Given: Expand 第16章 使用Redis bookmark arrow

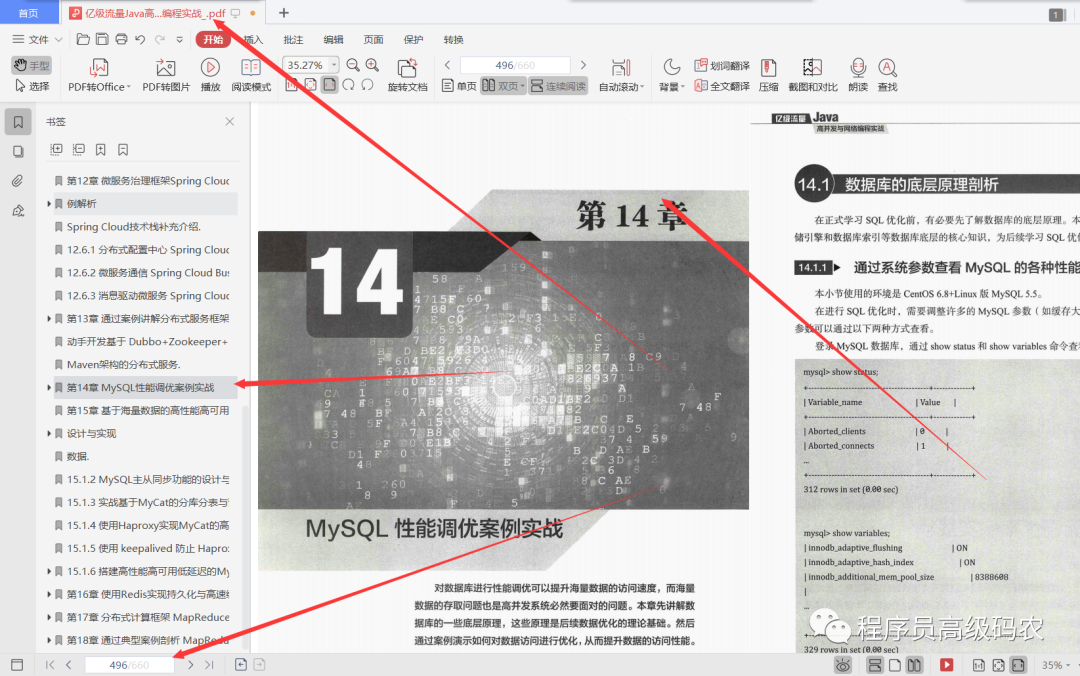Looking at the screenshot, I should click(x=49, y=594).
